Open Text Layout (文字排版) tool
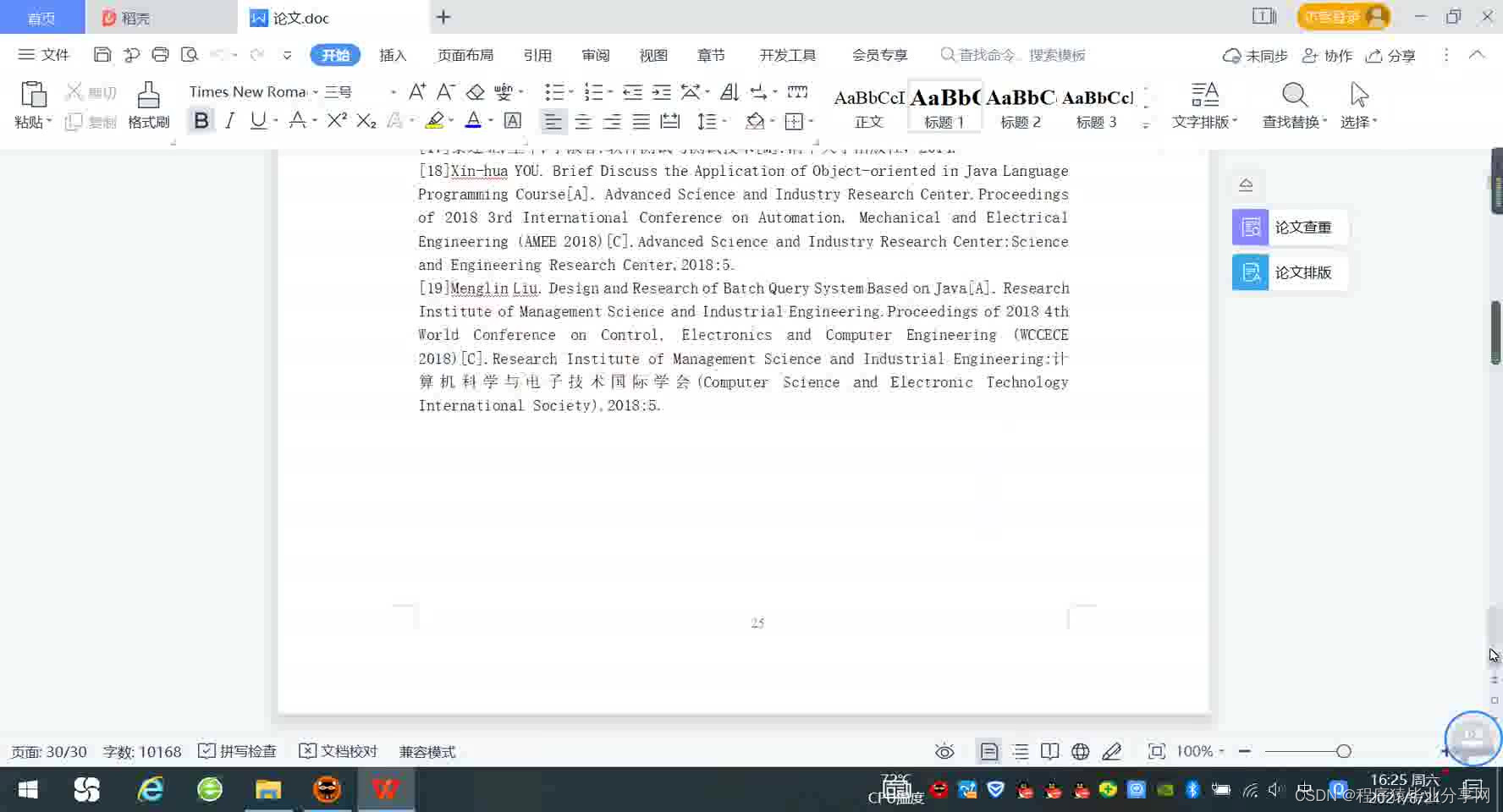The height and width of the screenshot is (812, 1503). coord(1204,105)
